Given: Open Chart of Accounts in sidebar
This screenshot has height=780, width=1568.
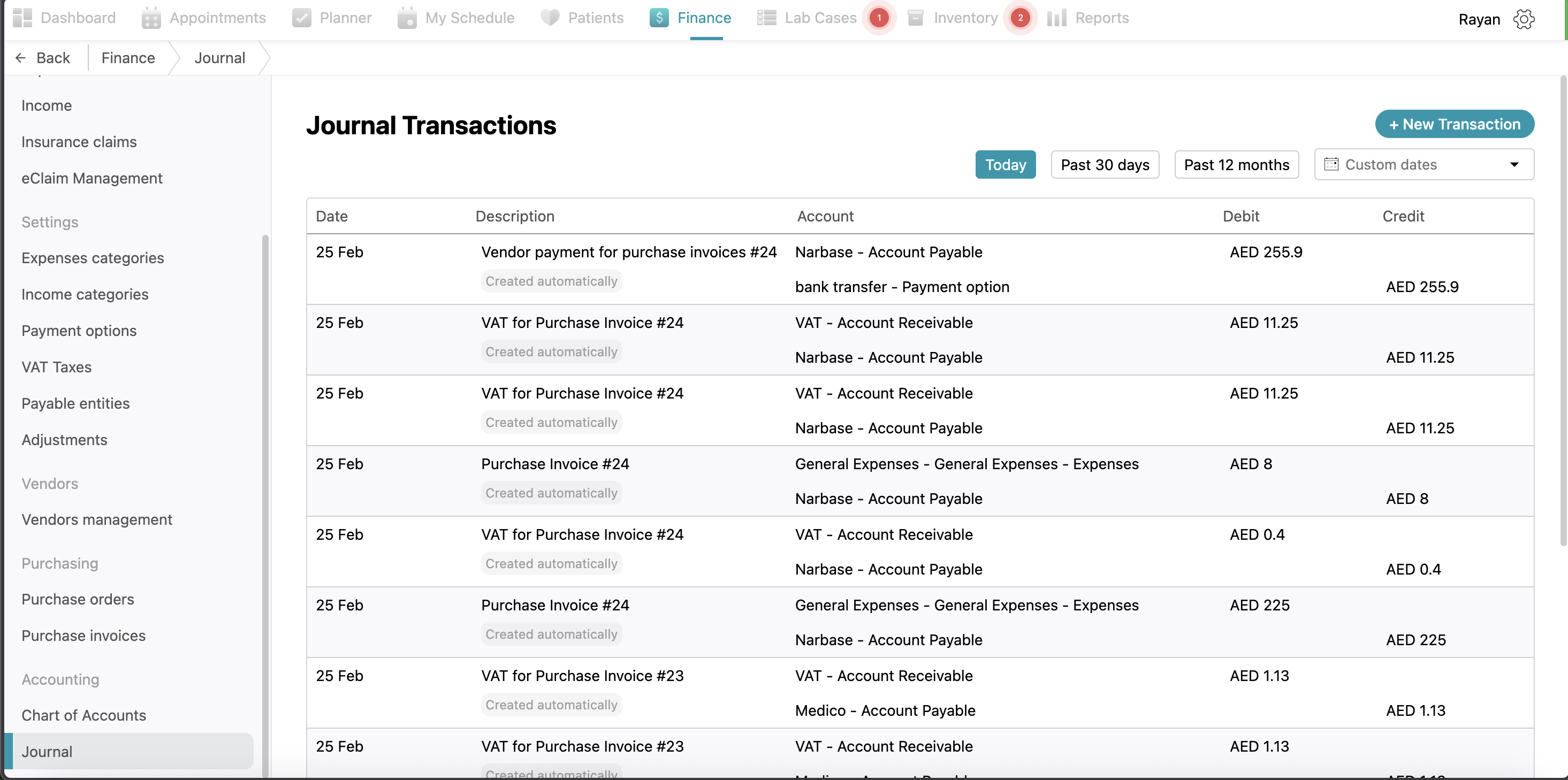Looking at the screenshot, I should tap(83, 715).
